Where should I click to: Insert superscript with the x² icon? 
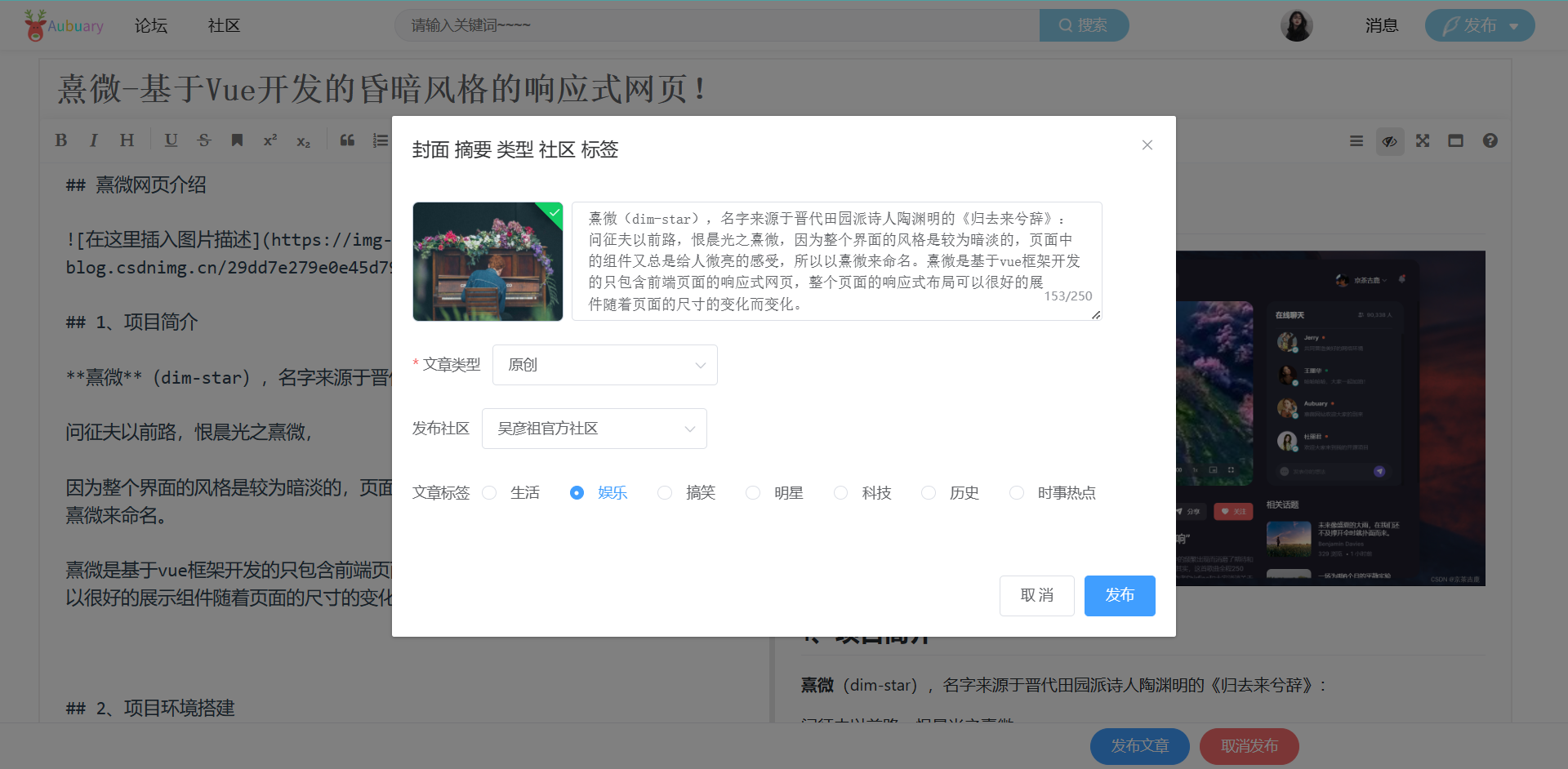click(269, 140)
